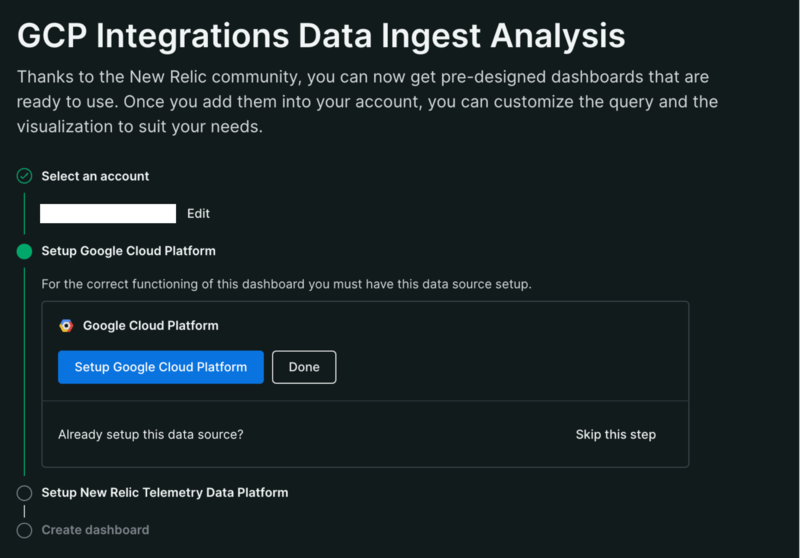Screen dimensions: 800x558
Task: Click the blue Setup Google Cloud Platform button
Action: [x=161, y=367]
